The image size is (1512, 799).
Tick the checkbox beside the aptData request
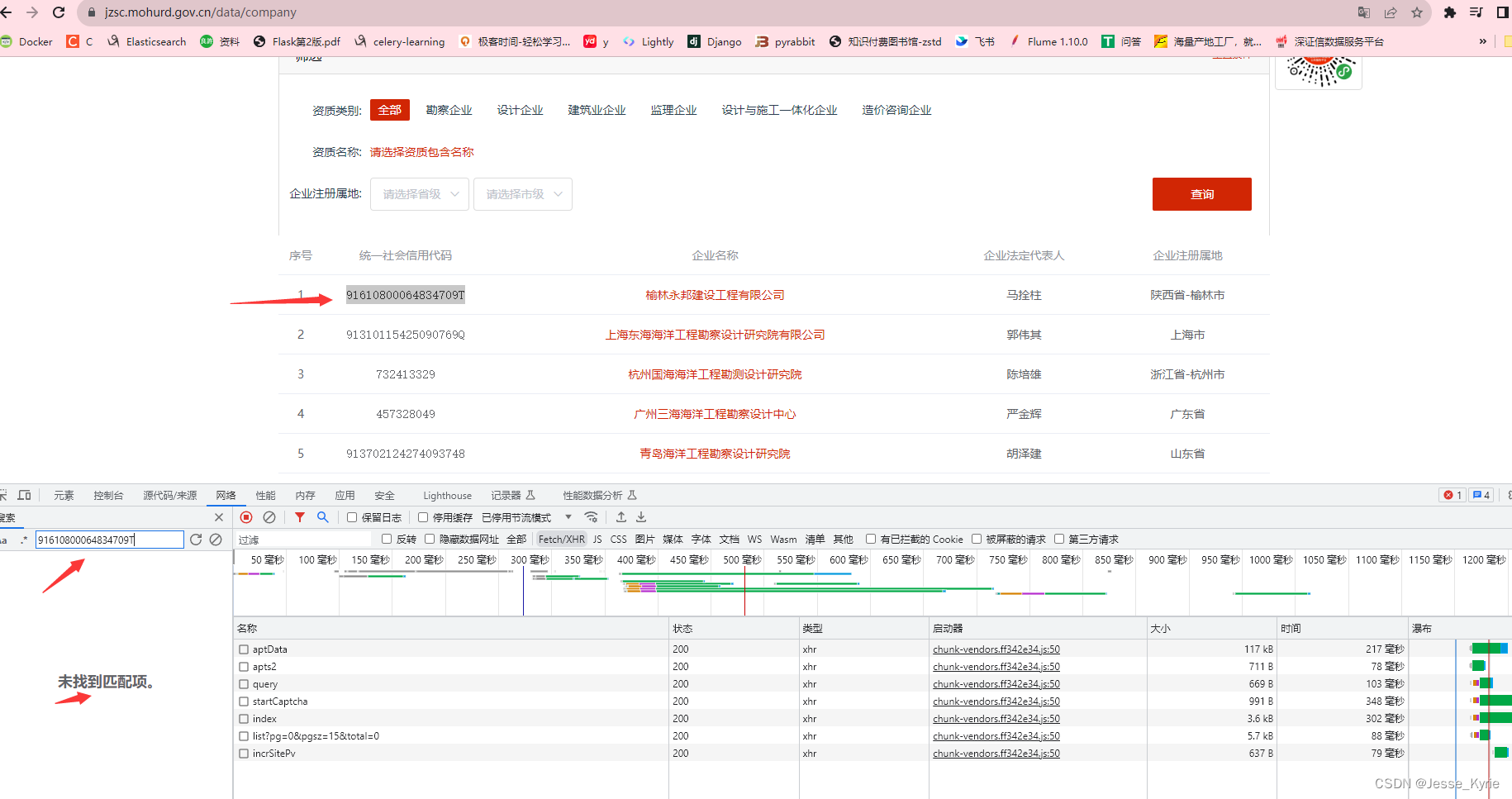click(x=244, y=649)
